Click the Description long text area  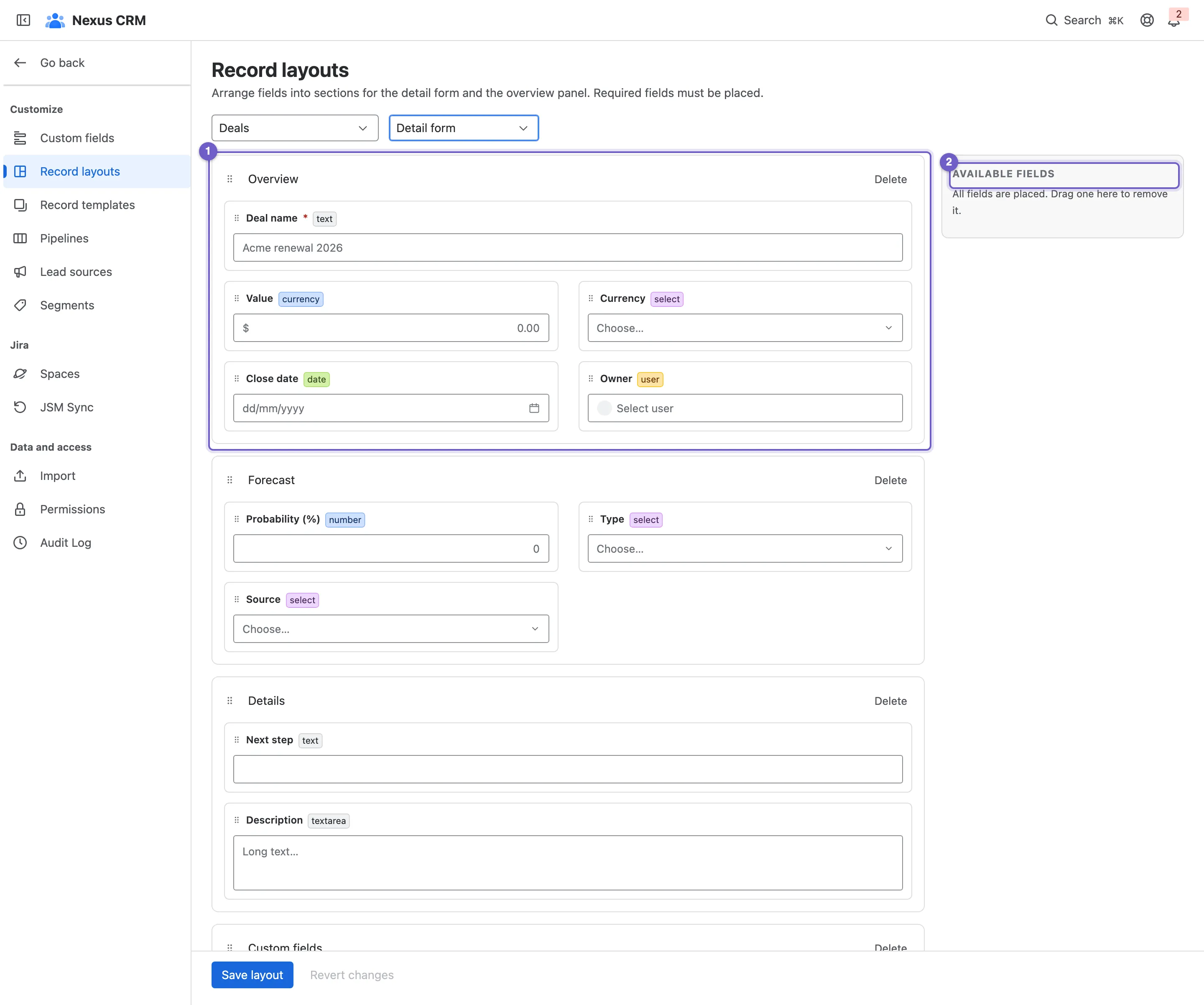pyautogui.click(x=568, y=862)
